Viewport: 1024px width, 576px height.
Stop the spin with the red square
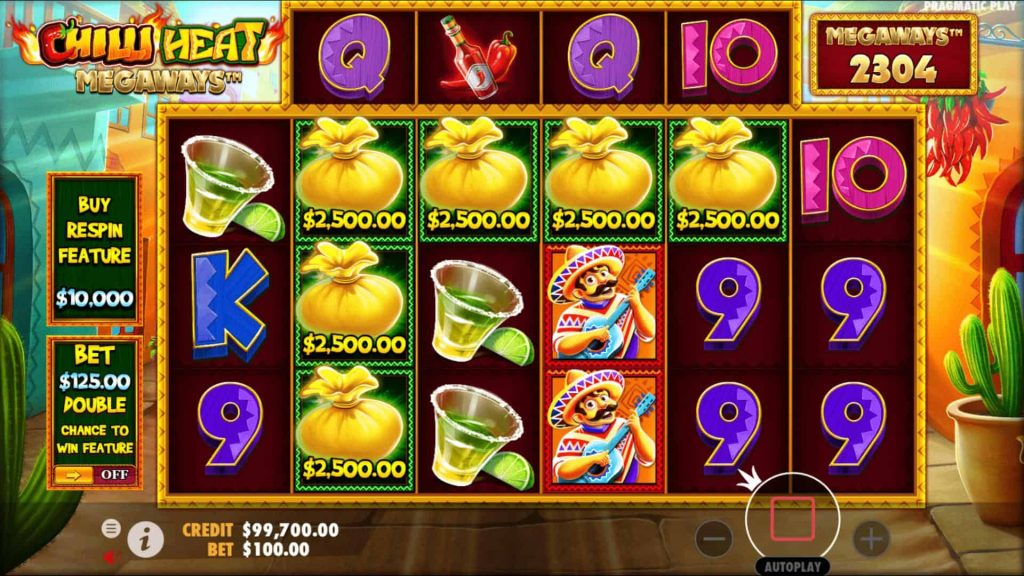[x=792, y=519]
